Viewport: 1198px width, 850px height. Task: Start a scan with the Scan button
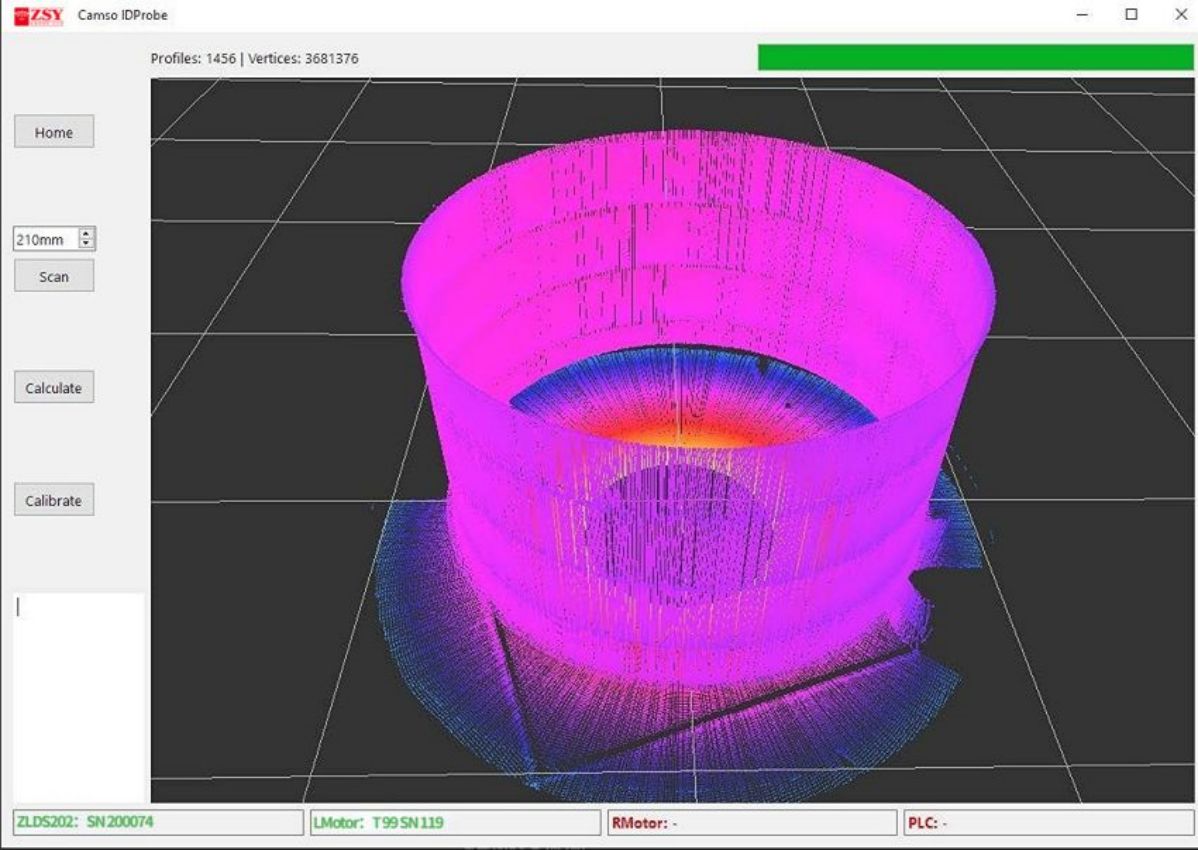pos(54,276)
